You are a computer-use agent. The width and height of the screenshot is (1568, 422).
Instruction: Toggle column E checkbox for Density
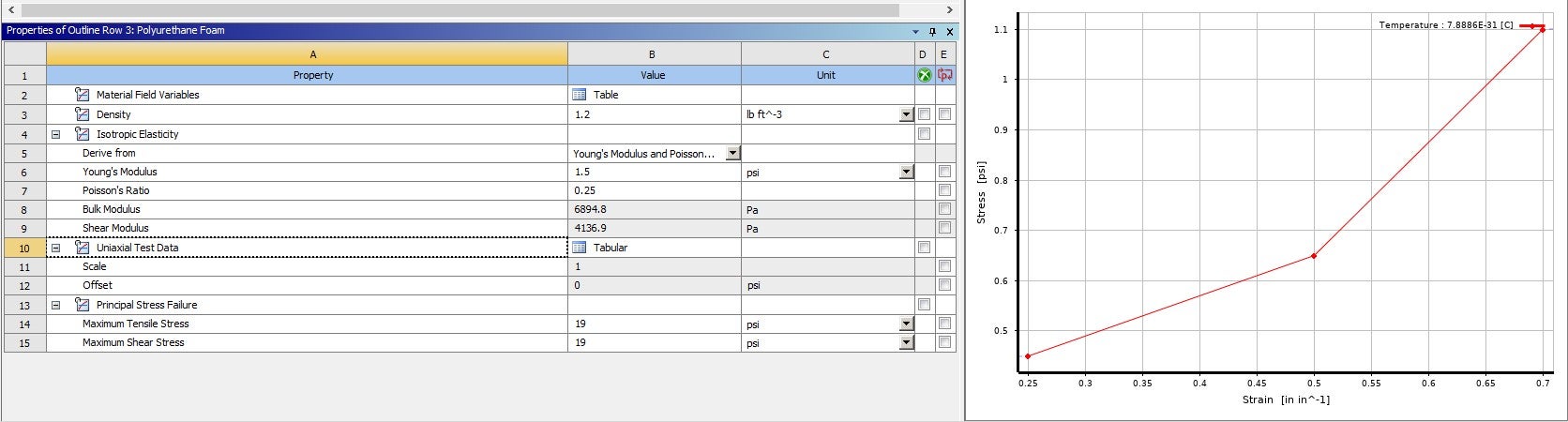[945, 114]
